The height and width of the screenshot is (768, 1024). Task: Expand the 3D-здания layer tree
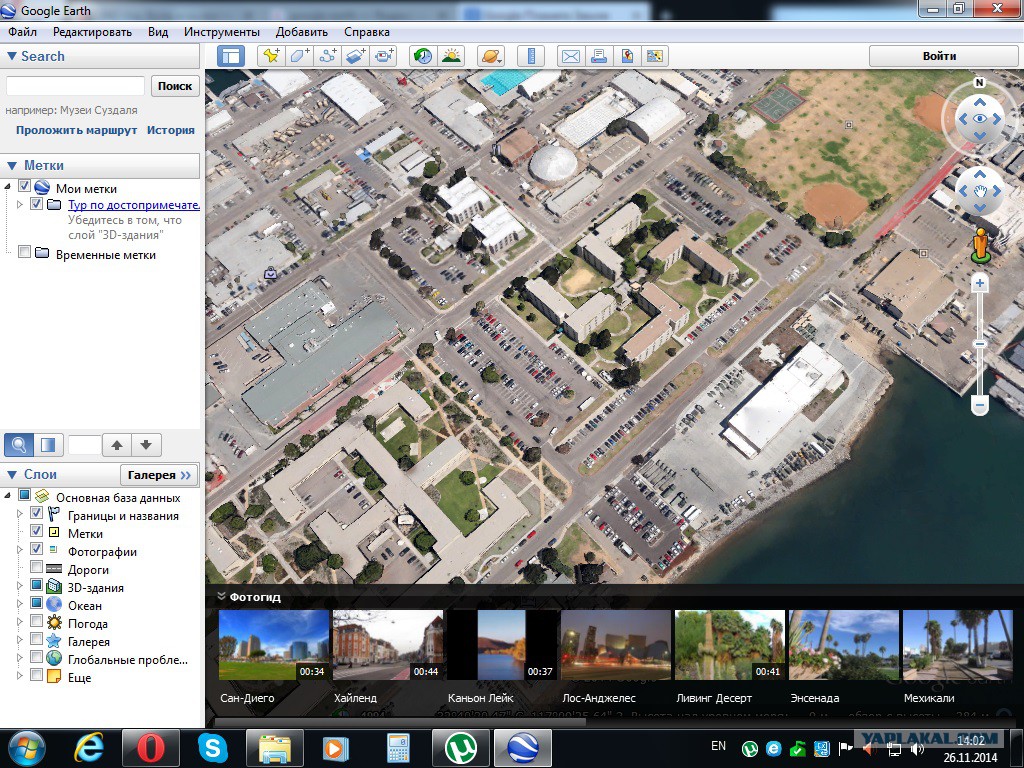20,586
